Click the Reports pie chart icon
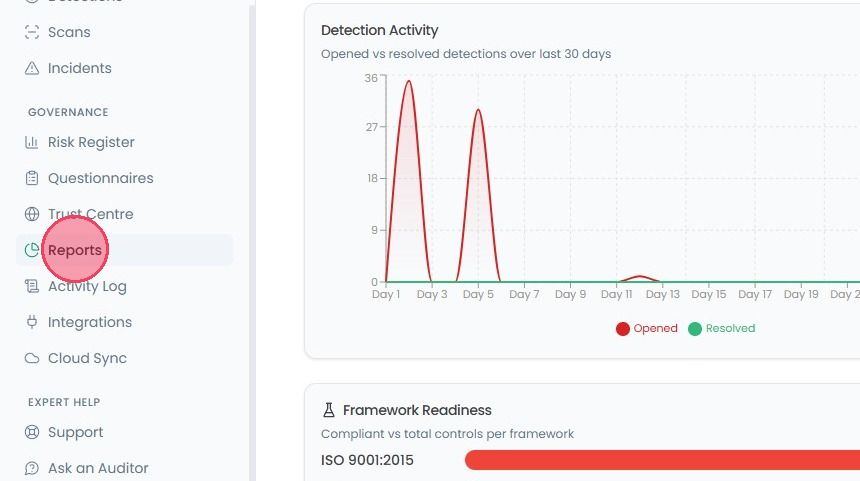Screen dimensions: 860x481 (x=32, y=250)
